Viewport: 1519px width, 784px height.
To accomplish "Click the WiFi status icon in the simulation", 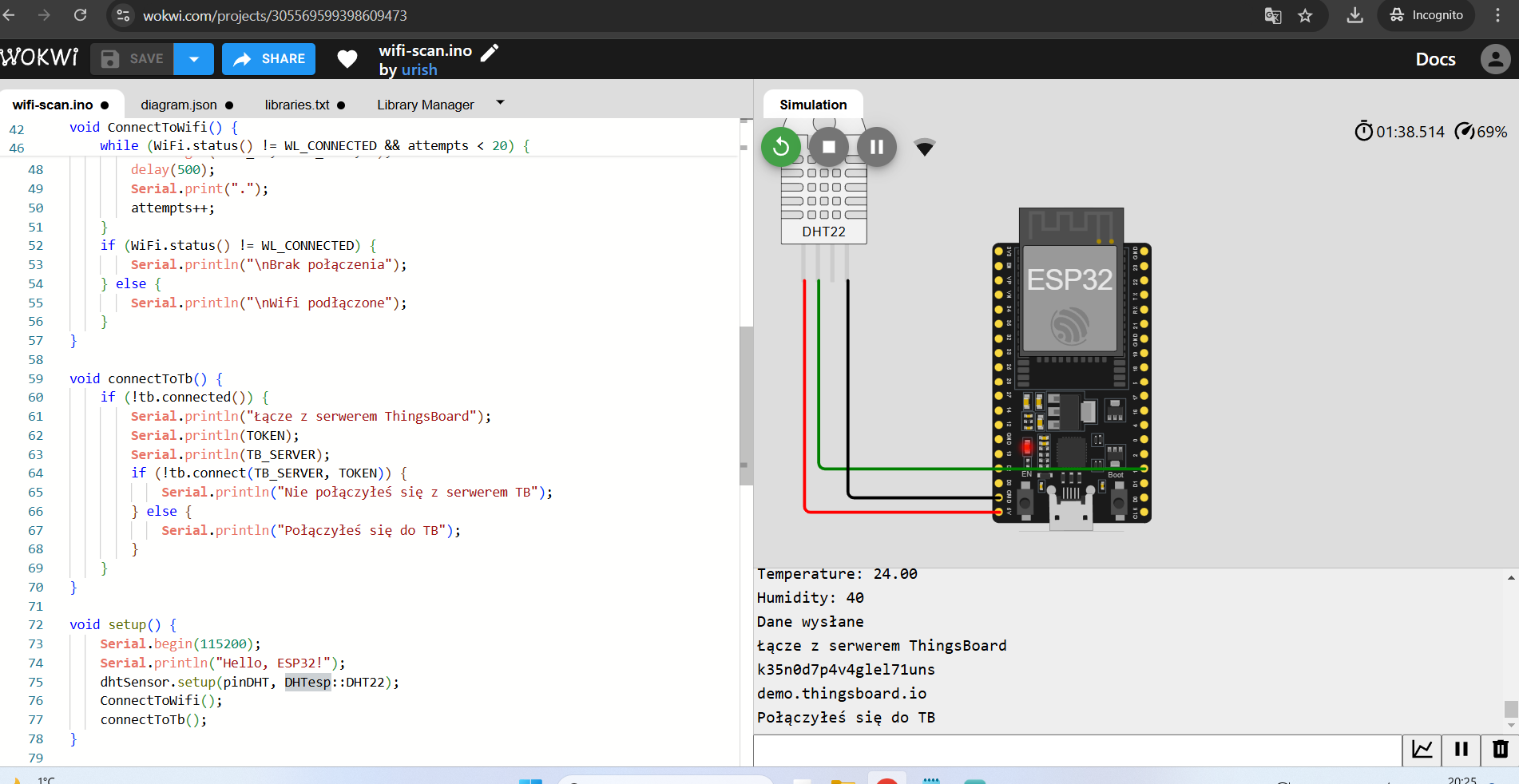I will (925, 148).
